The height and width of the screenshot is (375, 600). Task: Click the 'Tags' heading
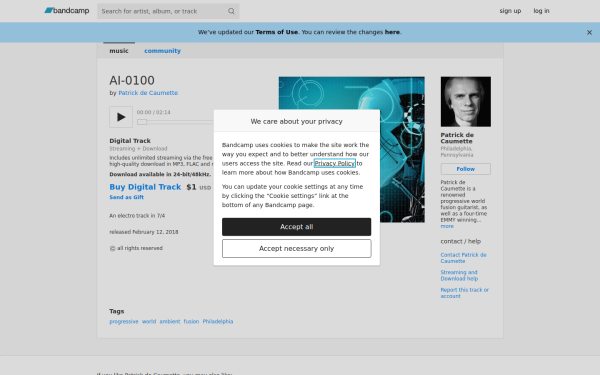coord(117,311)
